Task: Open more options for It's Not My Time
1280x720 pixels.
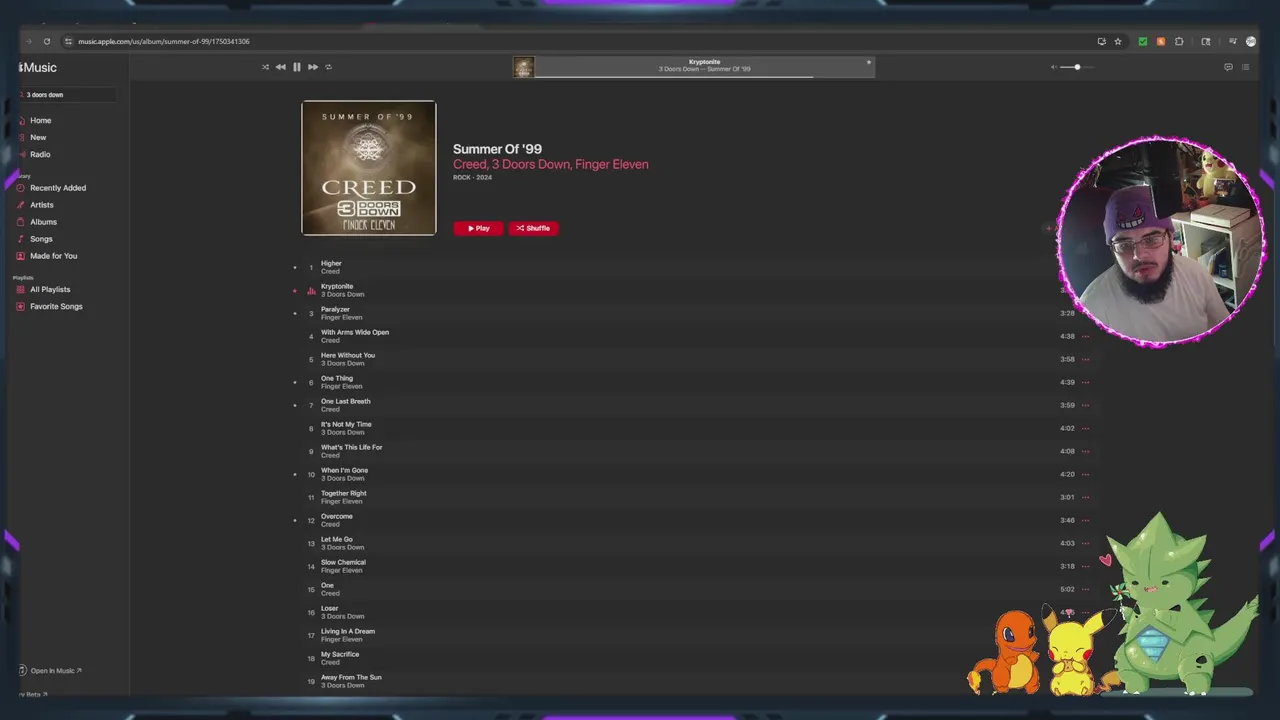Action: pos(1086,429)
